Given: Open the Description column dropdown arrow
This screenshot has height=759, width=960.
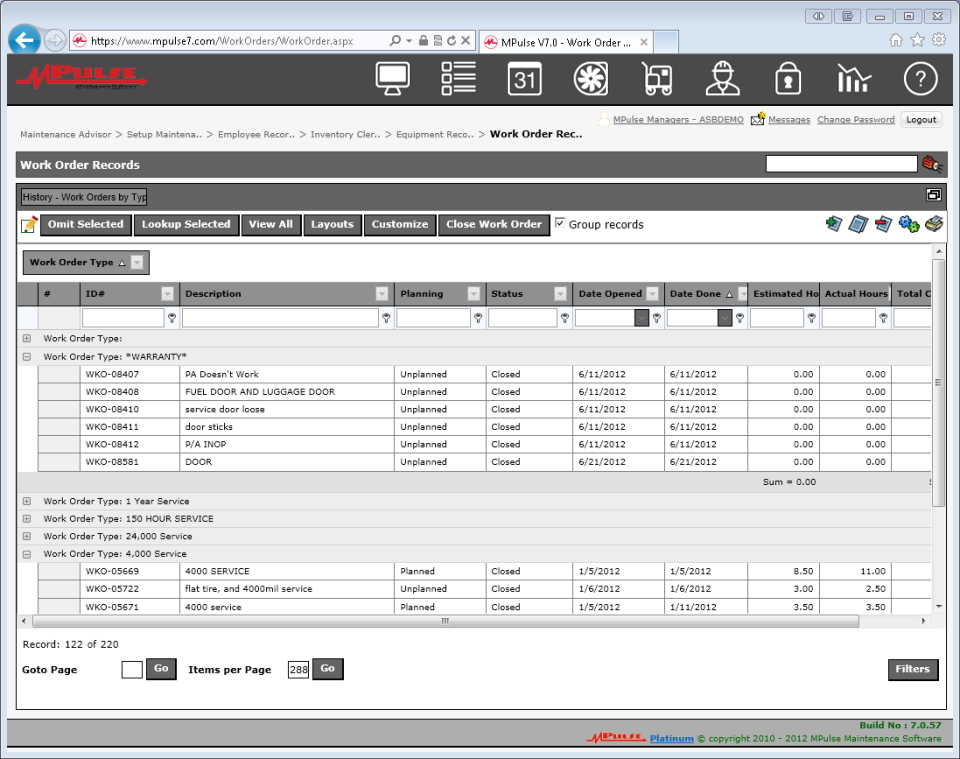Looking at the screenshot, I should (x=381, y=294).
